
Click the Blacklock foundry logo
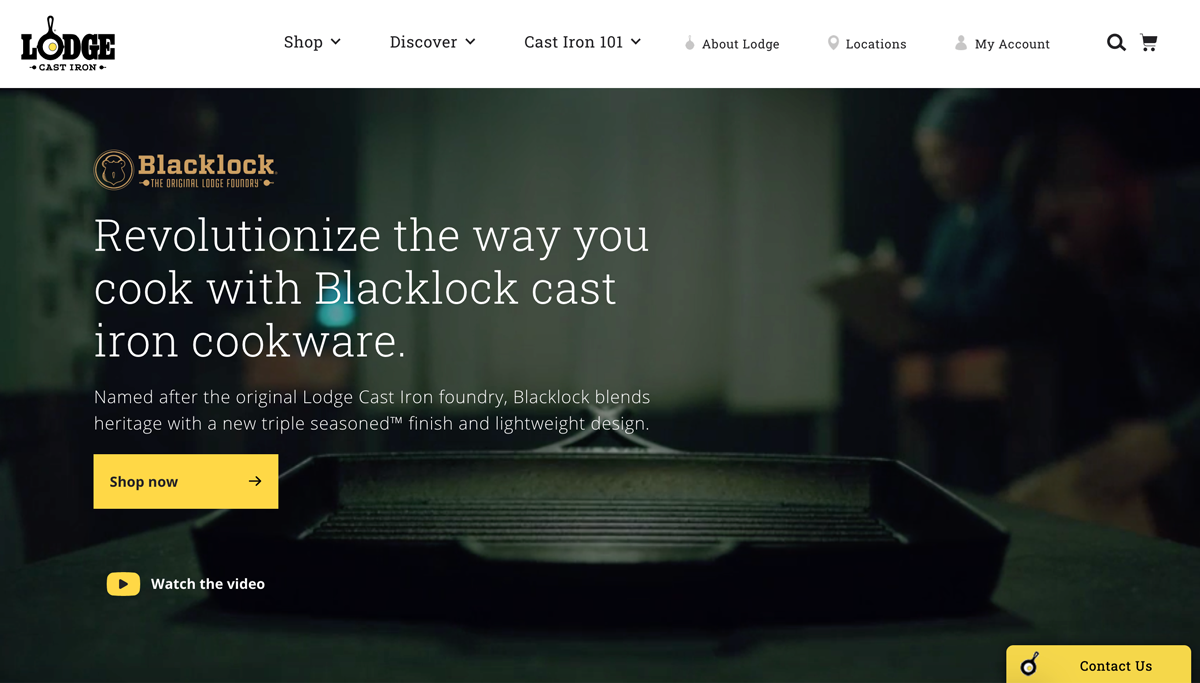(x=185, y=170)
